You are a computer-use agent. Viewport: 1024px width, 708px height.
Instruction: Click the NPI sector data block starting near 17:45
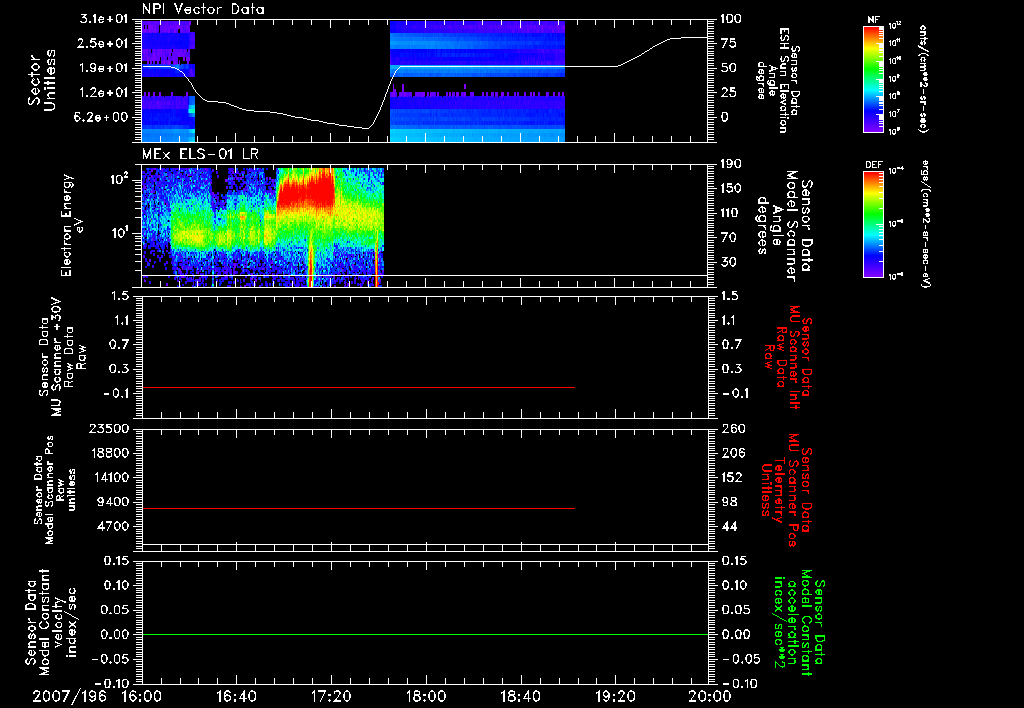(477, 80)
